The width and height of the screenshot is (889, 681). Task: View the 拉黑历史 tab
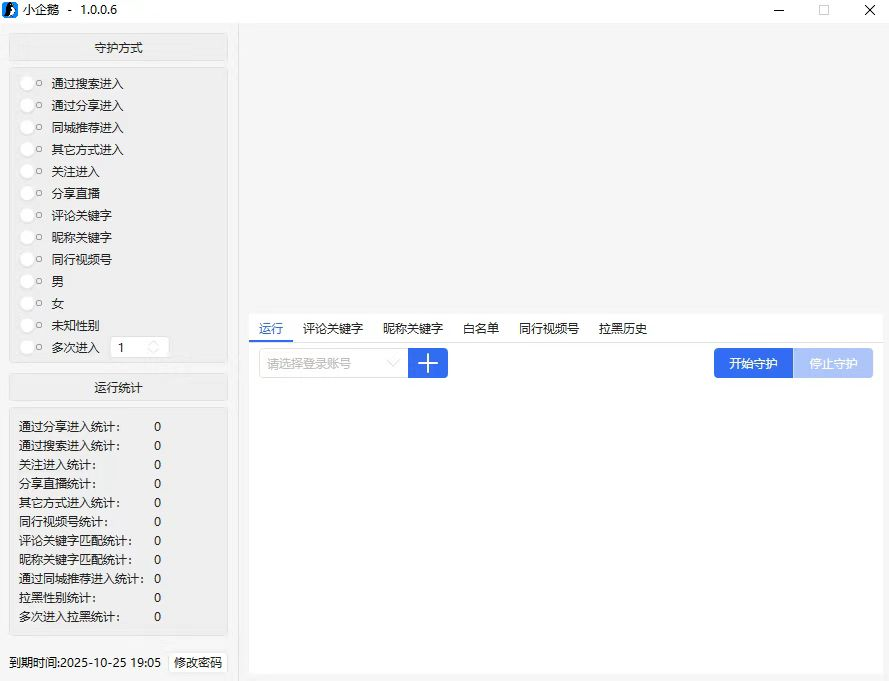pyautogui.click(x=622, y=328)
